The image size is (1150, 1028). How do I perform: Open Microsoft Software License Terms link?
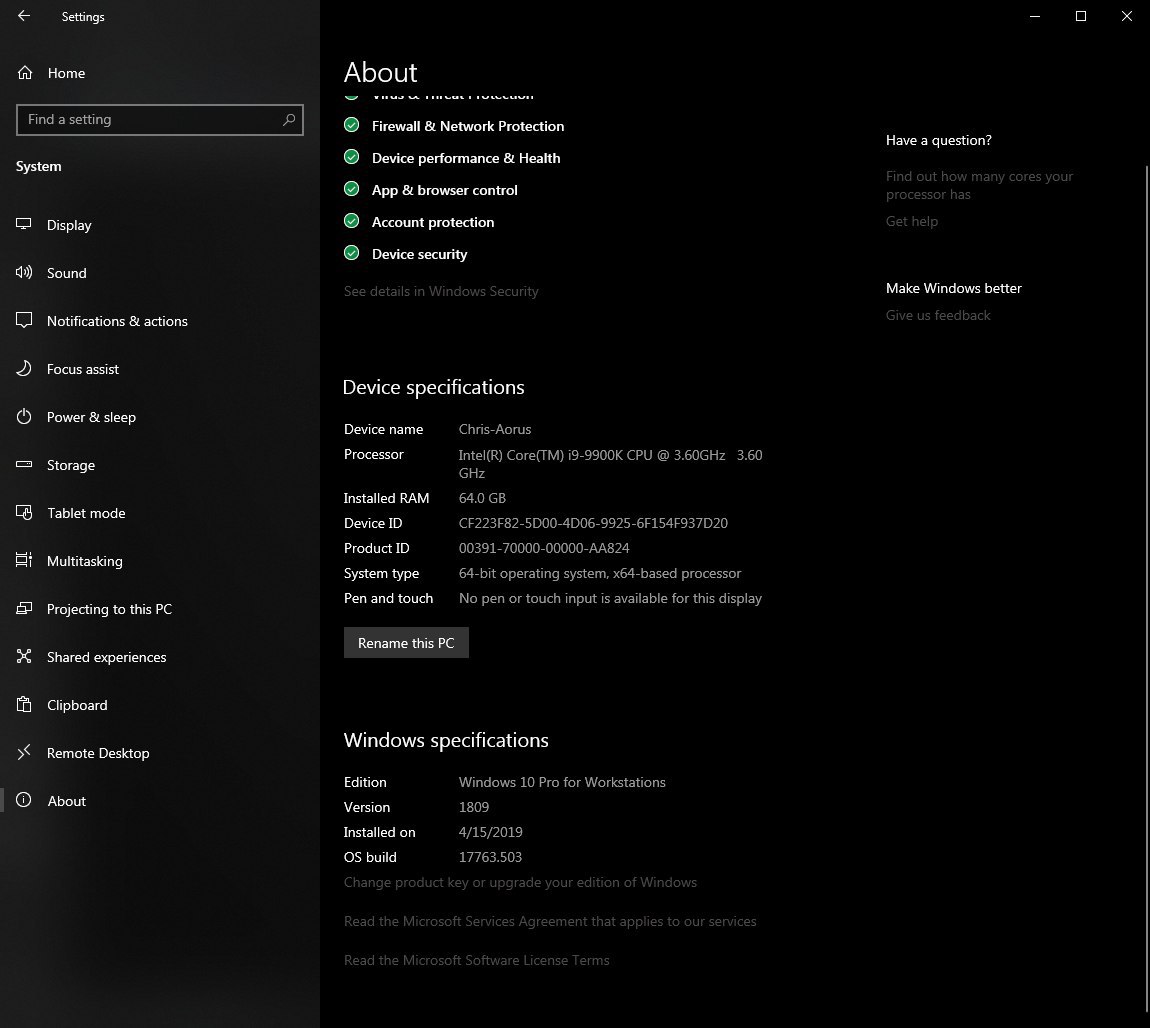click(477, 960)
